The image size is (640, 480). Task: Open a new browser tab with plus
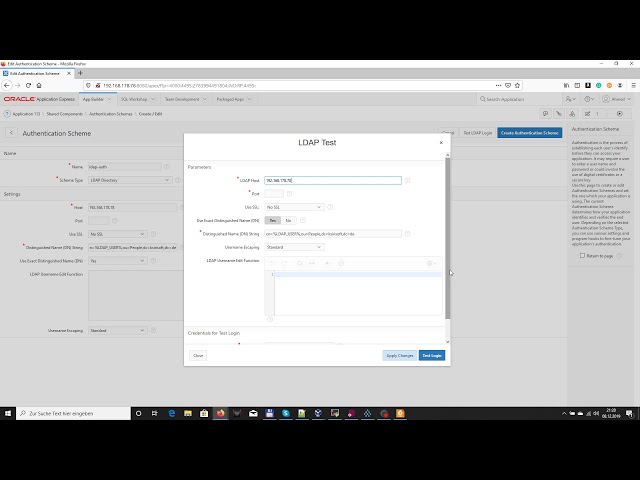pos(80,73)
